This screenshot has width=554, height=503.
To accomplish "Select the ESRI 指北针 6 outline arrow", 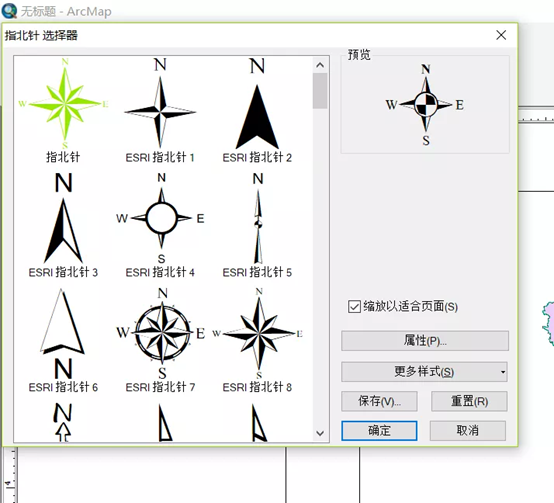I will tap(63, 334).
